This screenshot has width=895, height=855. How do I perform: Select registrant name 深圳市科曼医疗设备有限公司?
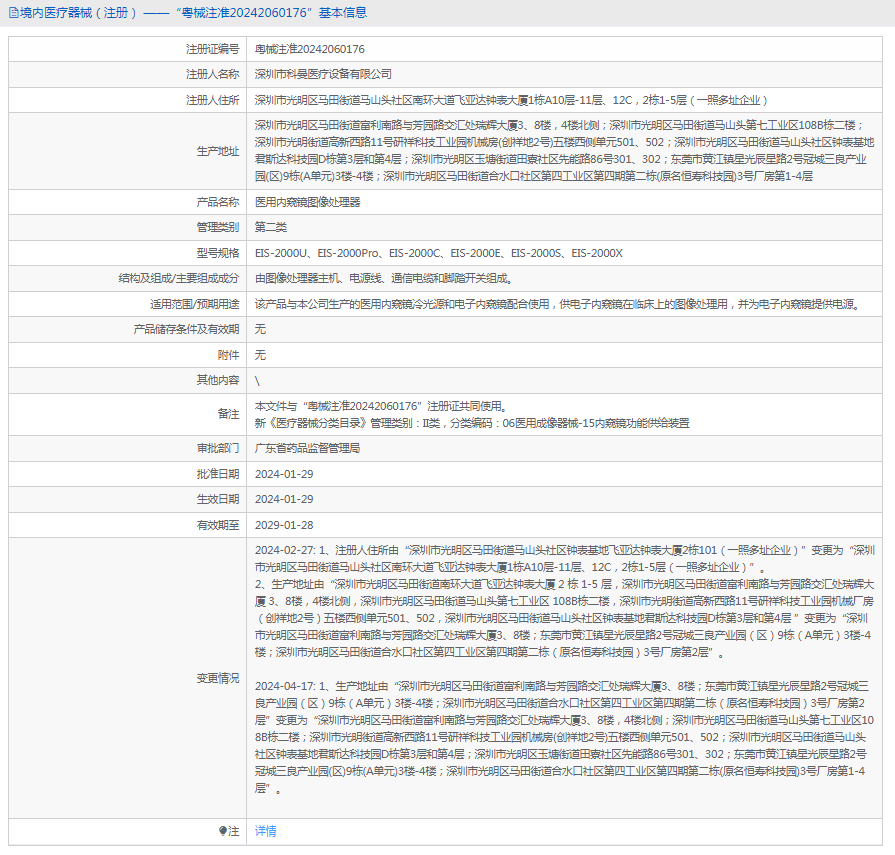323,74
